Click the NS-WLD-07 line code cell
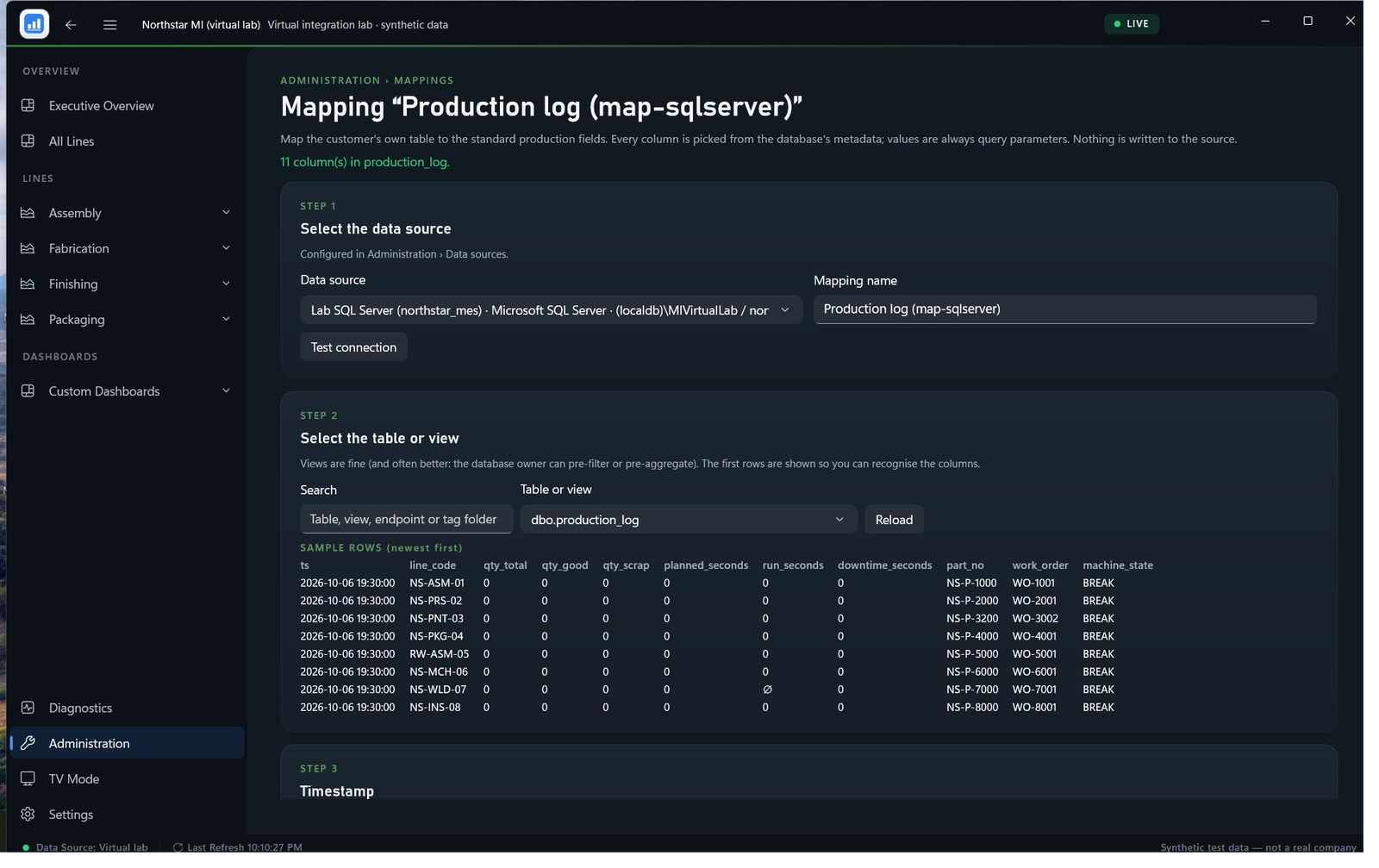This screenshot has width=1379, height=868. [x=438, y=690]
